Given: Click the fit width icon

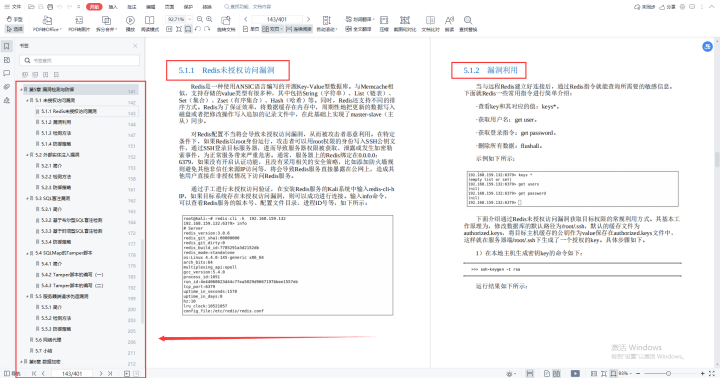Looking at the screenshot, I should click(188, 29).
